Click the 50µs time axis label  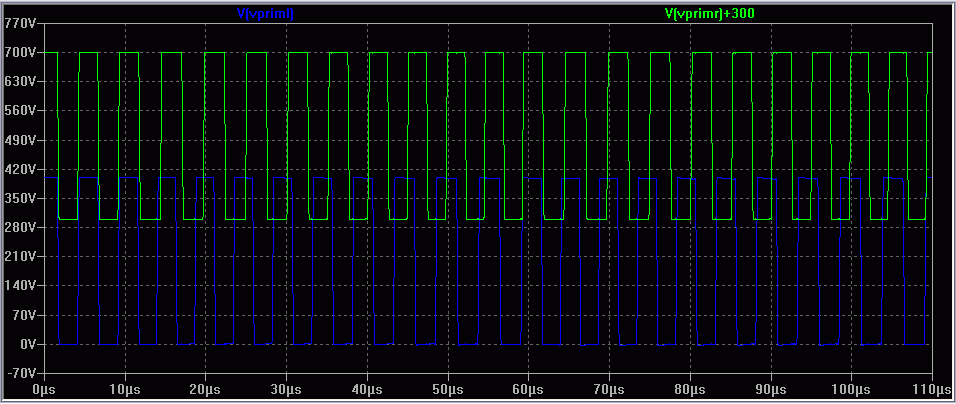click(x=448, y=388)
